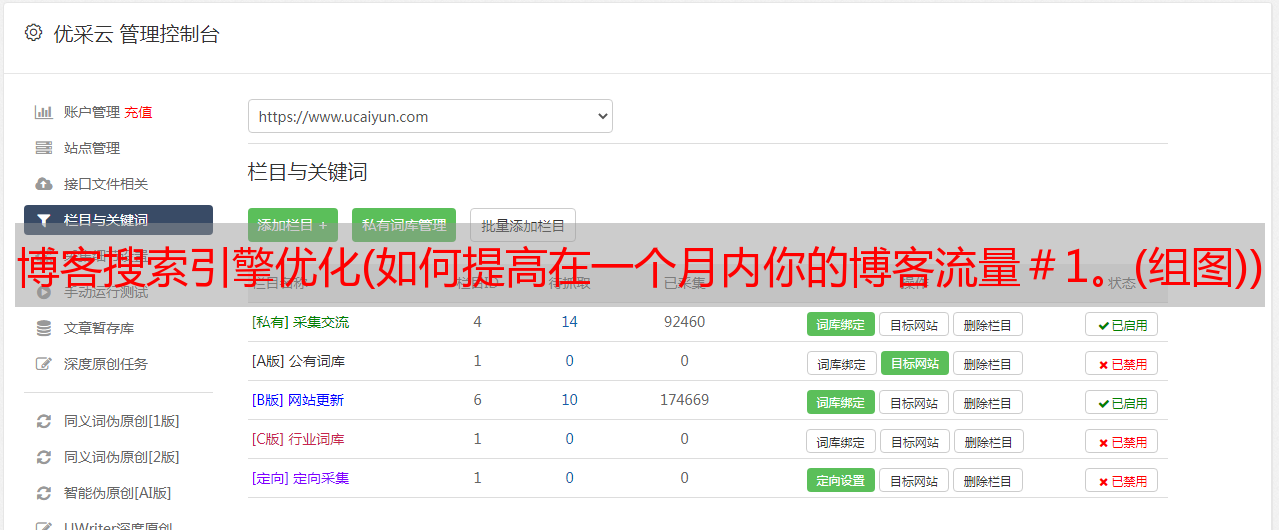The width and height of the screenshot is (1279, 530).
Task: Click the 批量添加栏目 button
Action: click(523, 225)
